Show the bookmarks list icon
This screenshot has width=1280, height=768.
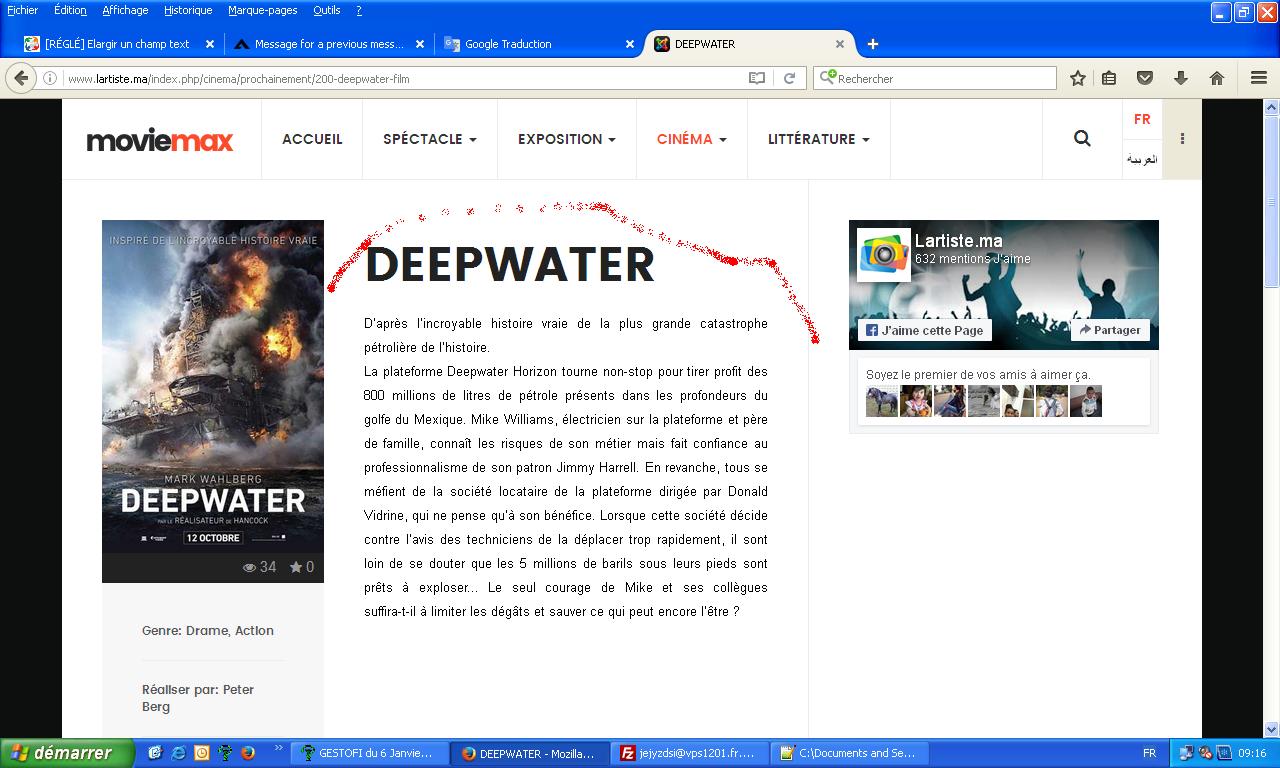[1109, 78]
